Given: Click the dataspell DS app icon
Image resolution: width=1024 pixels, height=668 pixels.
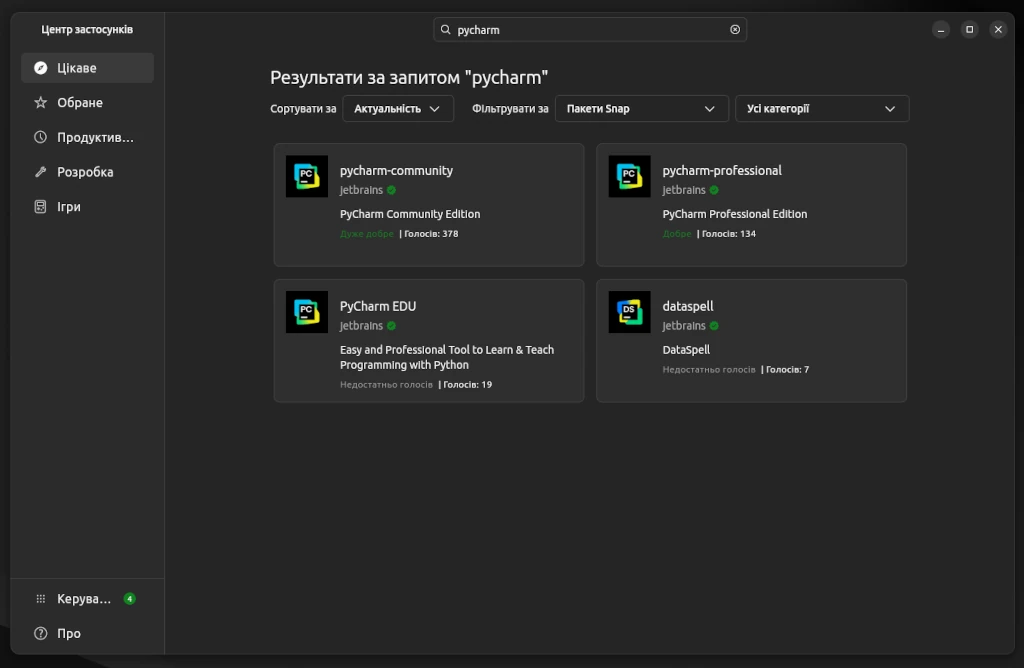Looking at the screenshot, I should click(629, 312).
